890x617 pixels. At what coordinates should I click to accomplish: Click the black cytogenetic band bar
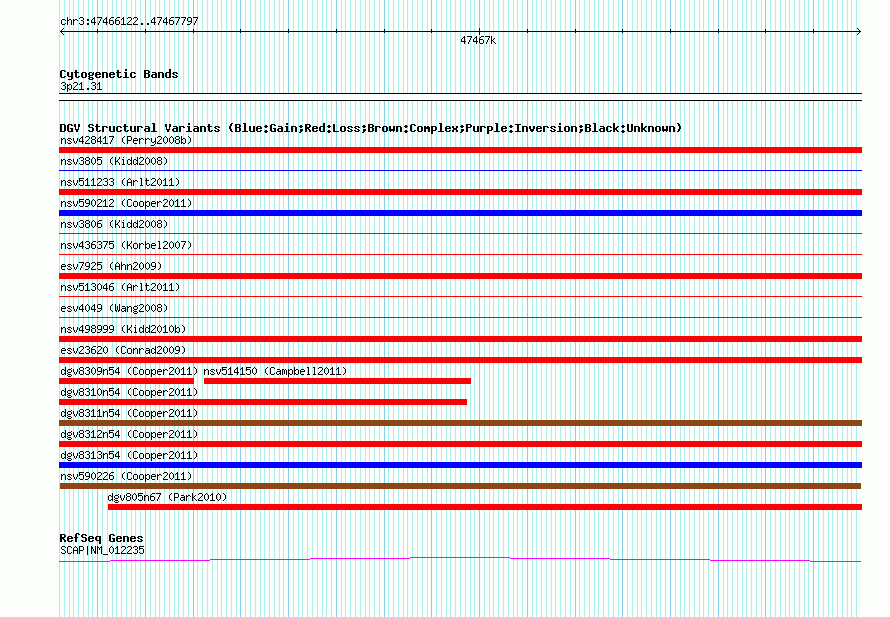(460, 97)
